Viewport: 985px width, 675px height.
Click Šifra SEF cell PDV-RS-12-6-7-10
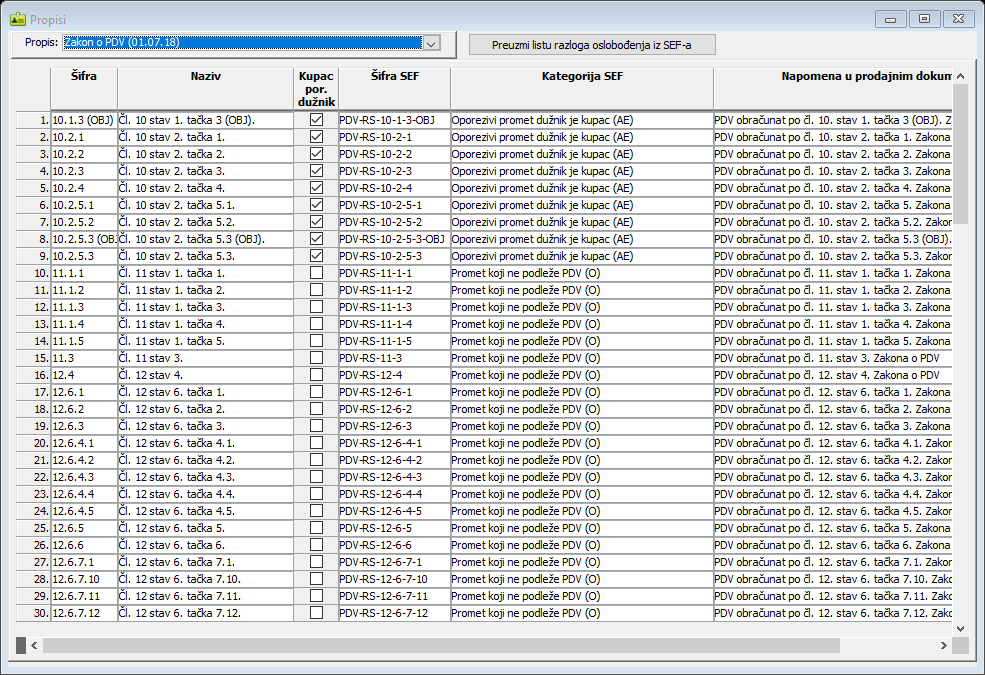click(x=395, y=579)
